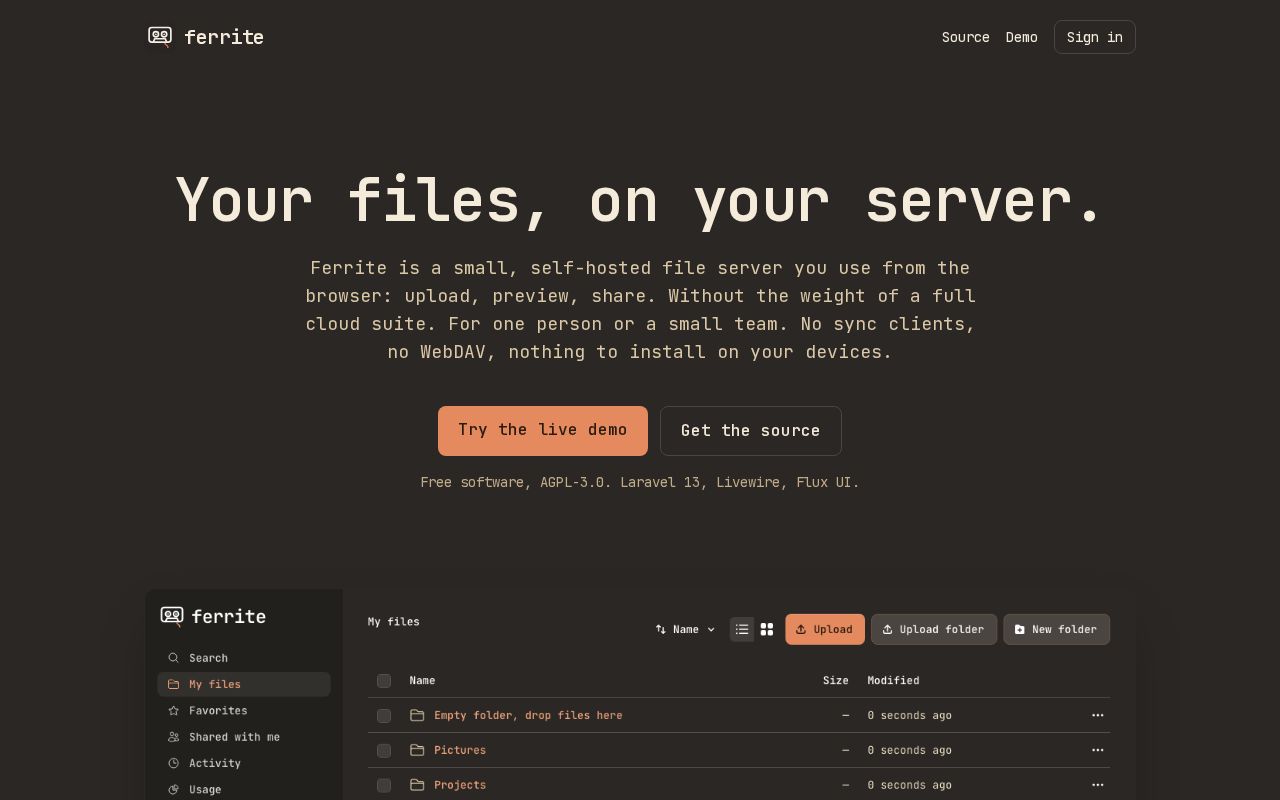1280x800 pixels.
Task: Click folder icon of Empty folder row
Action: 417,715
